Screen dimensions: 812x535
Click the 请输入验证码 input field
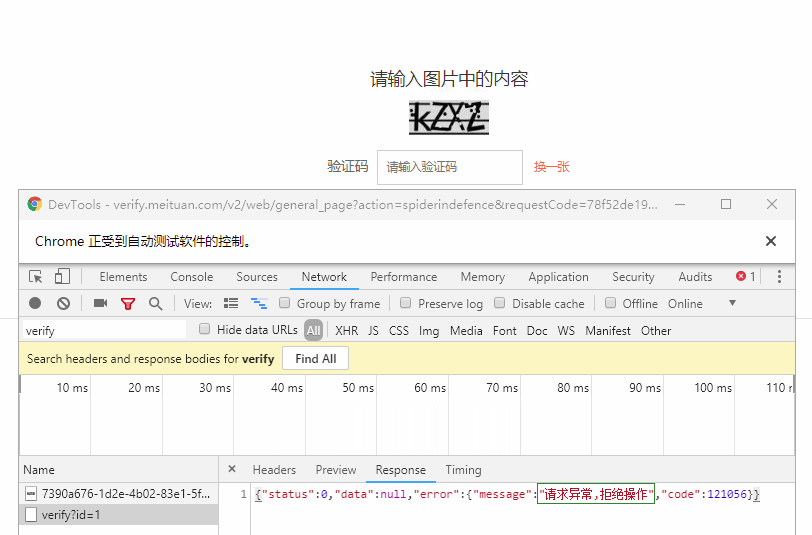(449, 167)
